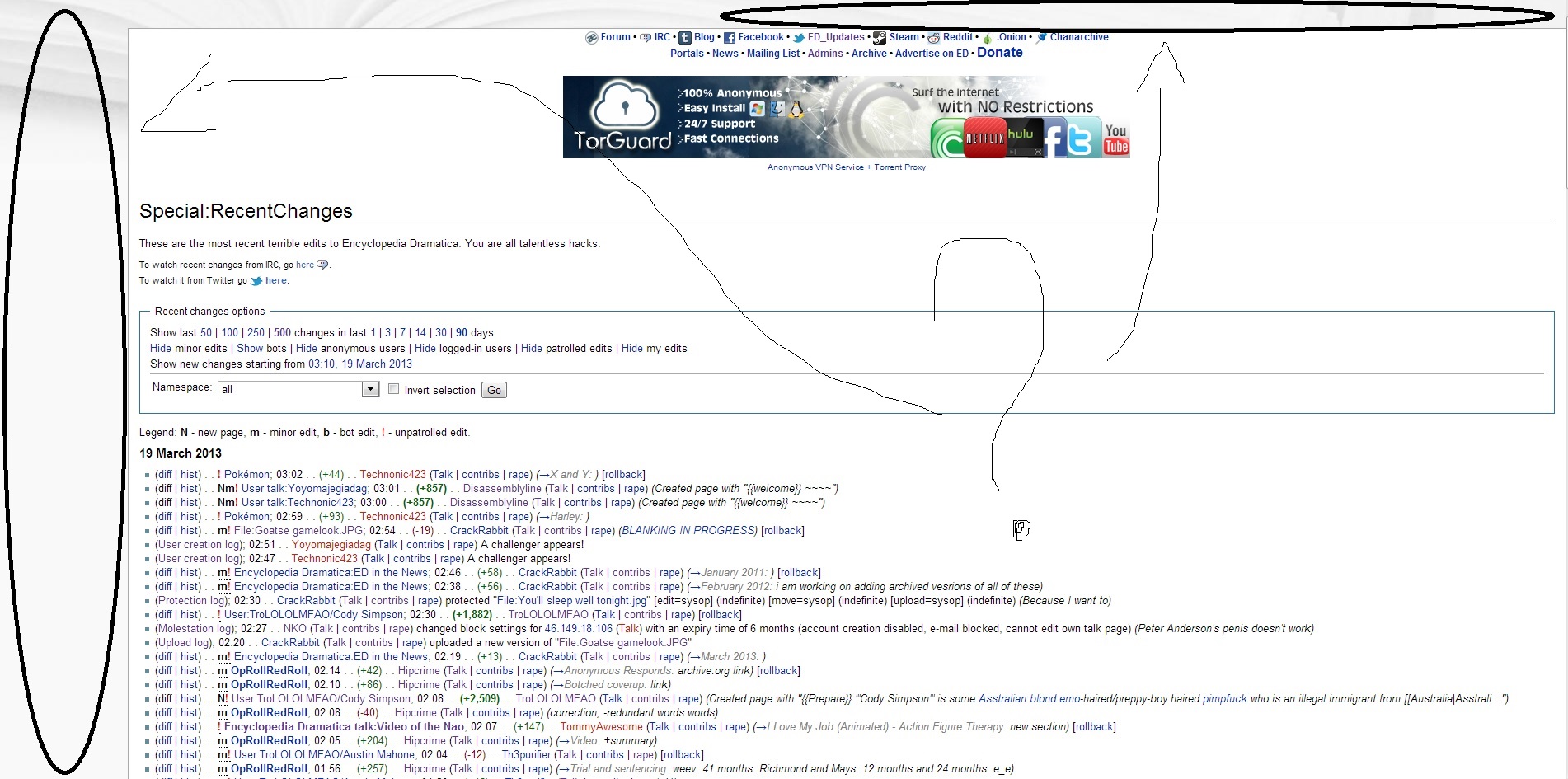
Task: Open the Namespace dropdown
Action: coord(370,389)
